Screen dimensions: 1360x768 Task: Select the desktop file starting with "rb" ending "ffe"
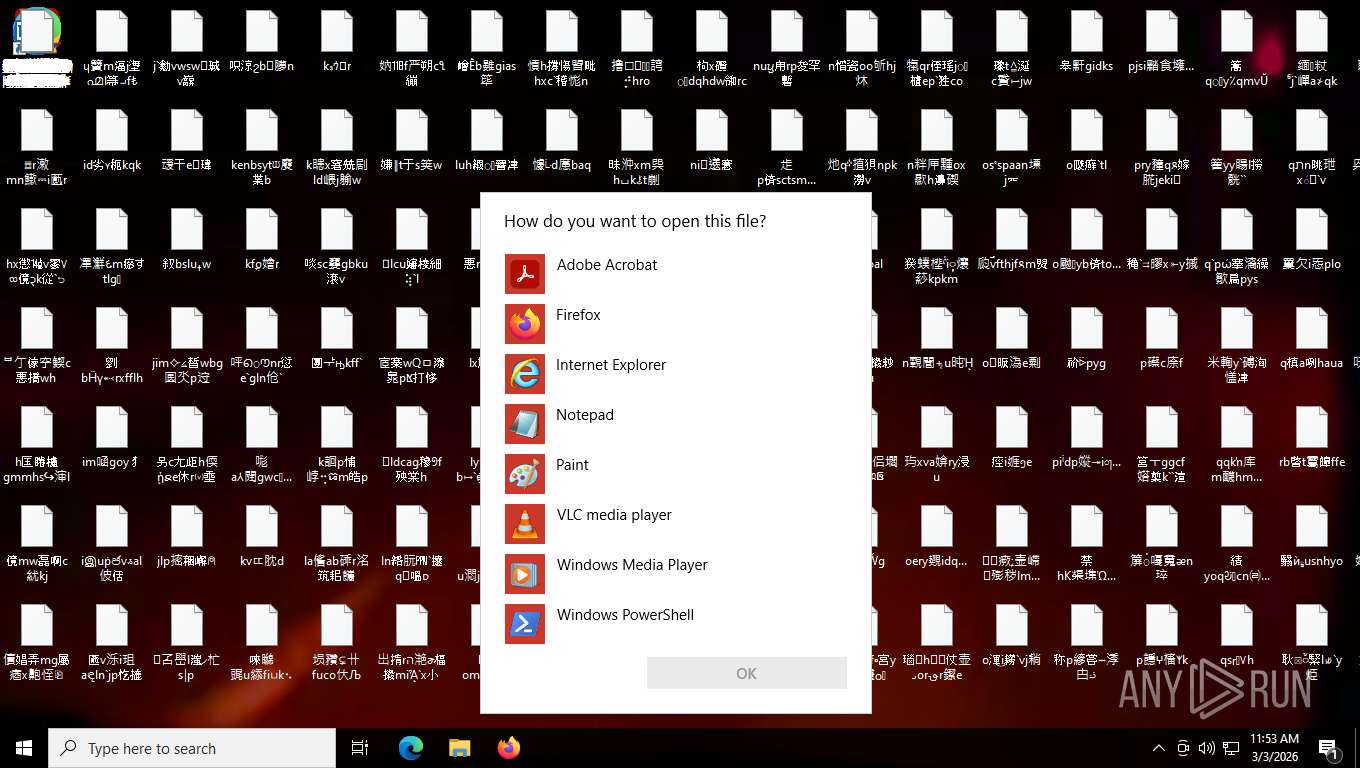(x=1311, y=438)
